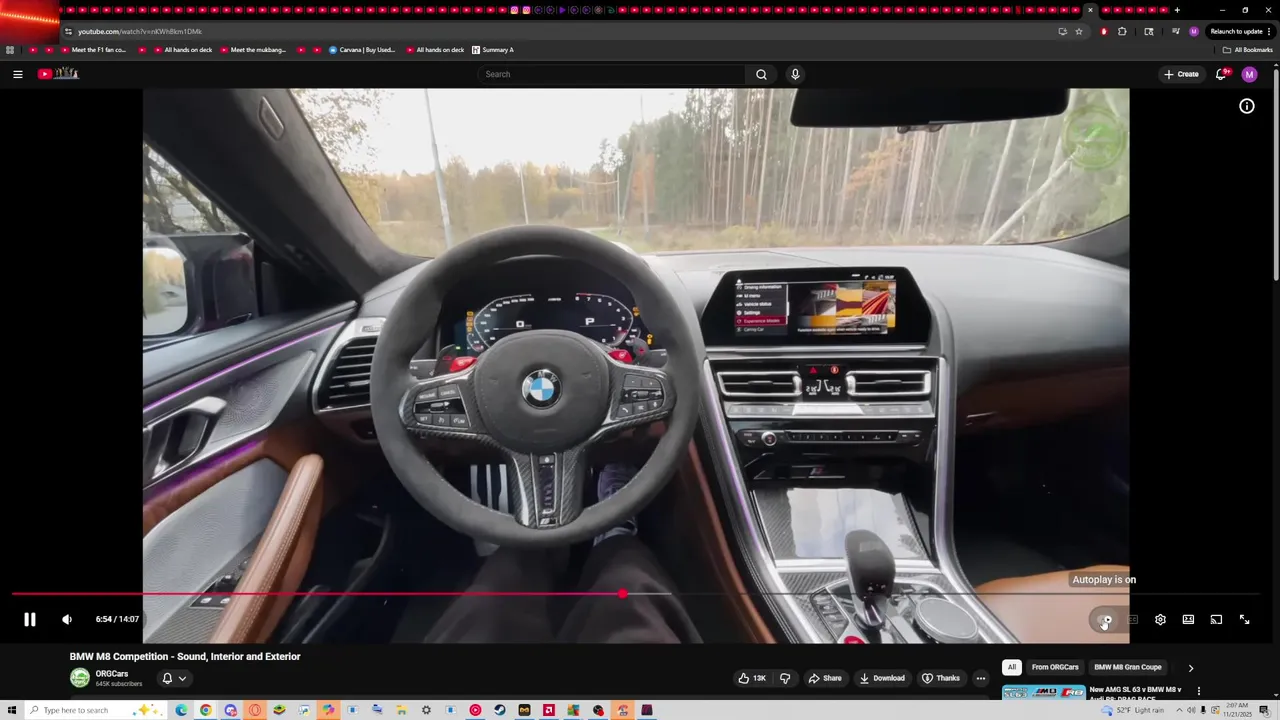The height and width of the screenshot is (720, 1280).
Task: Click the red seek bar scrubber handle
Action: tap(623, 594)
